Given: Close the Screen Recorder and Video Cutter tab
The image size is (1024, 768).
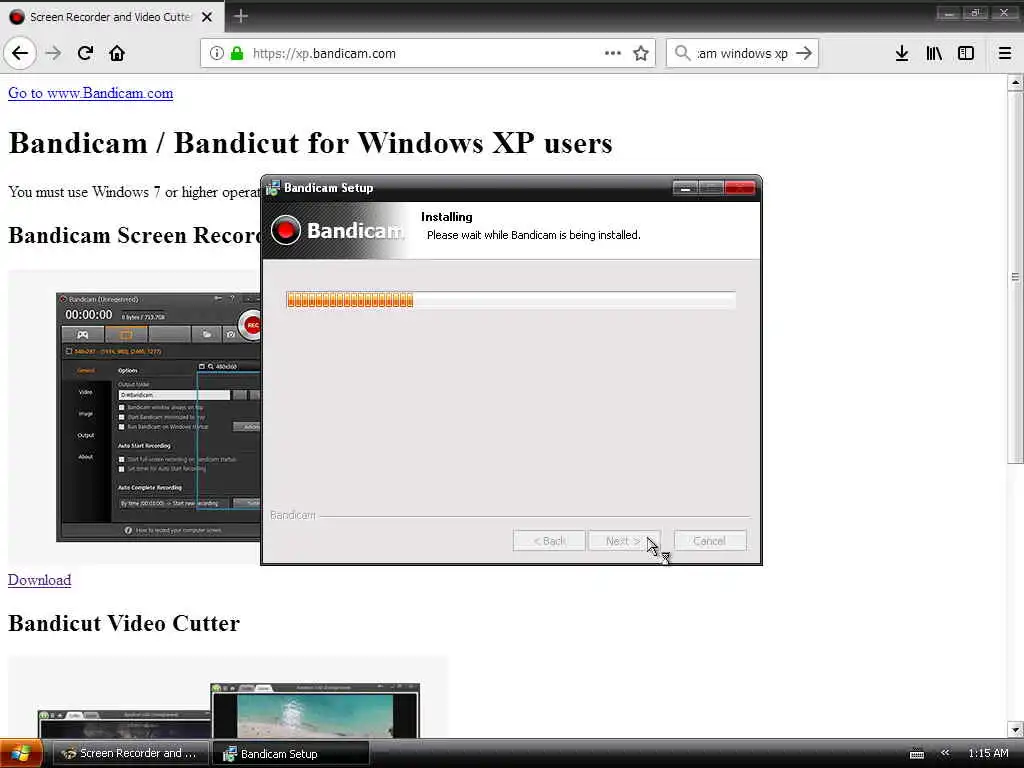Looking at the screenshot, I should coord(207,17).
